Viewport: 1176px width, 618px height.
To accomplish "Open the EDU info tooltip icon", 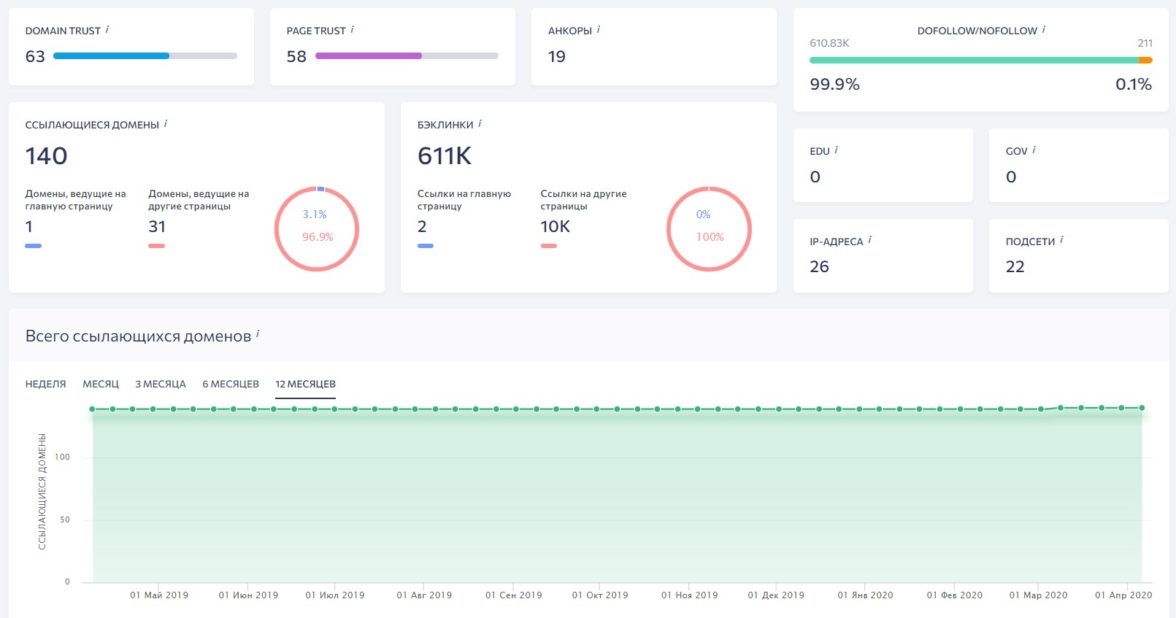I will (x=836, y=150).
